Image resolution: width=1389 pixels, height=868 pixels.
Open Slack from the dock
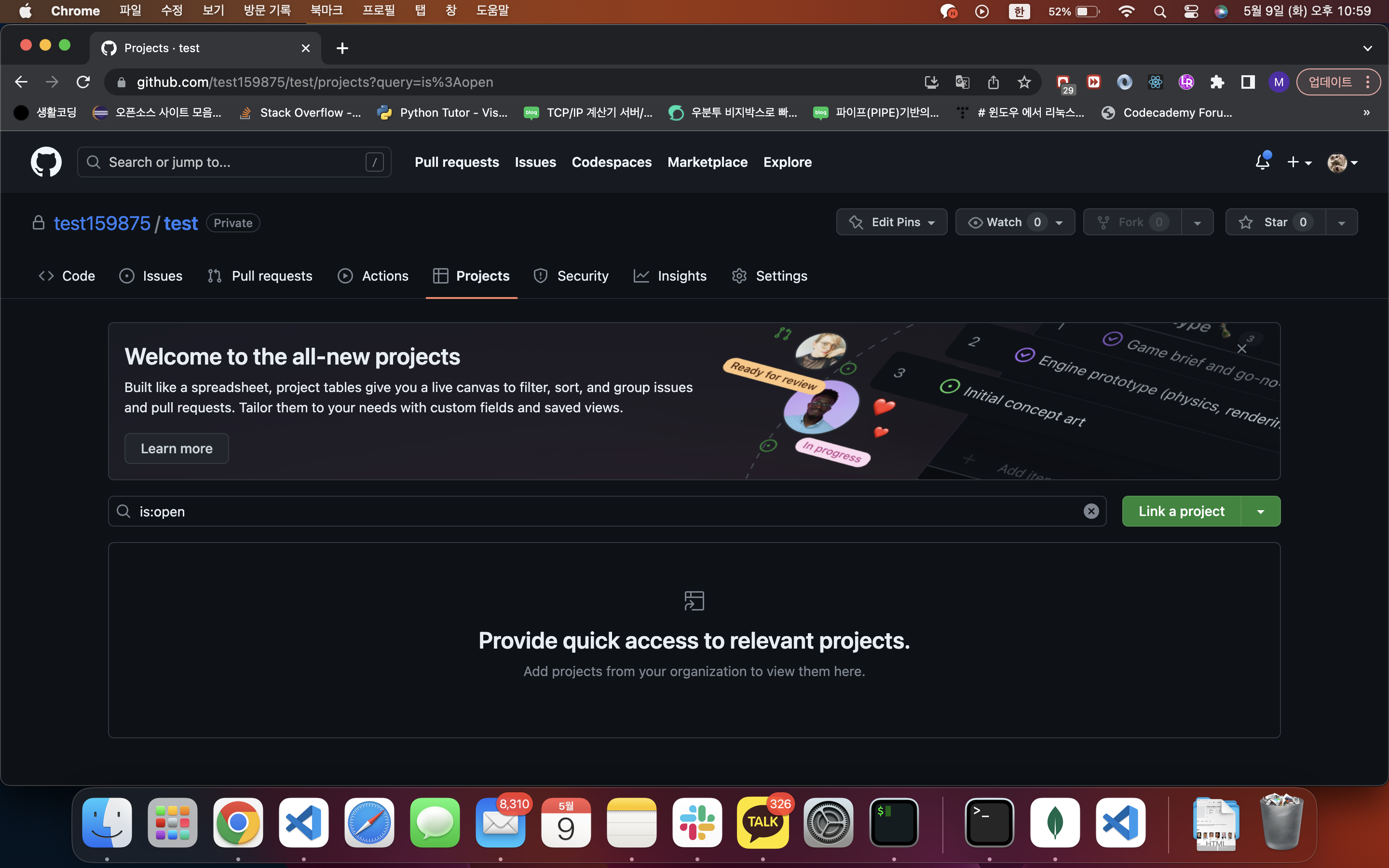coord(697,822)
